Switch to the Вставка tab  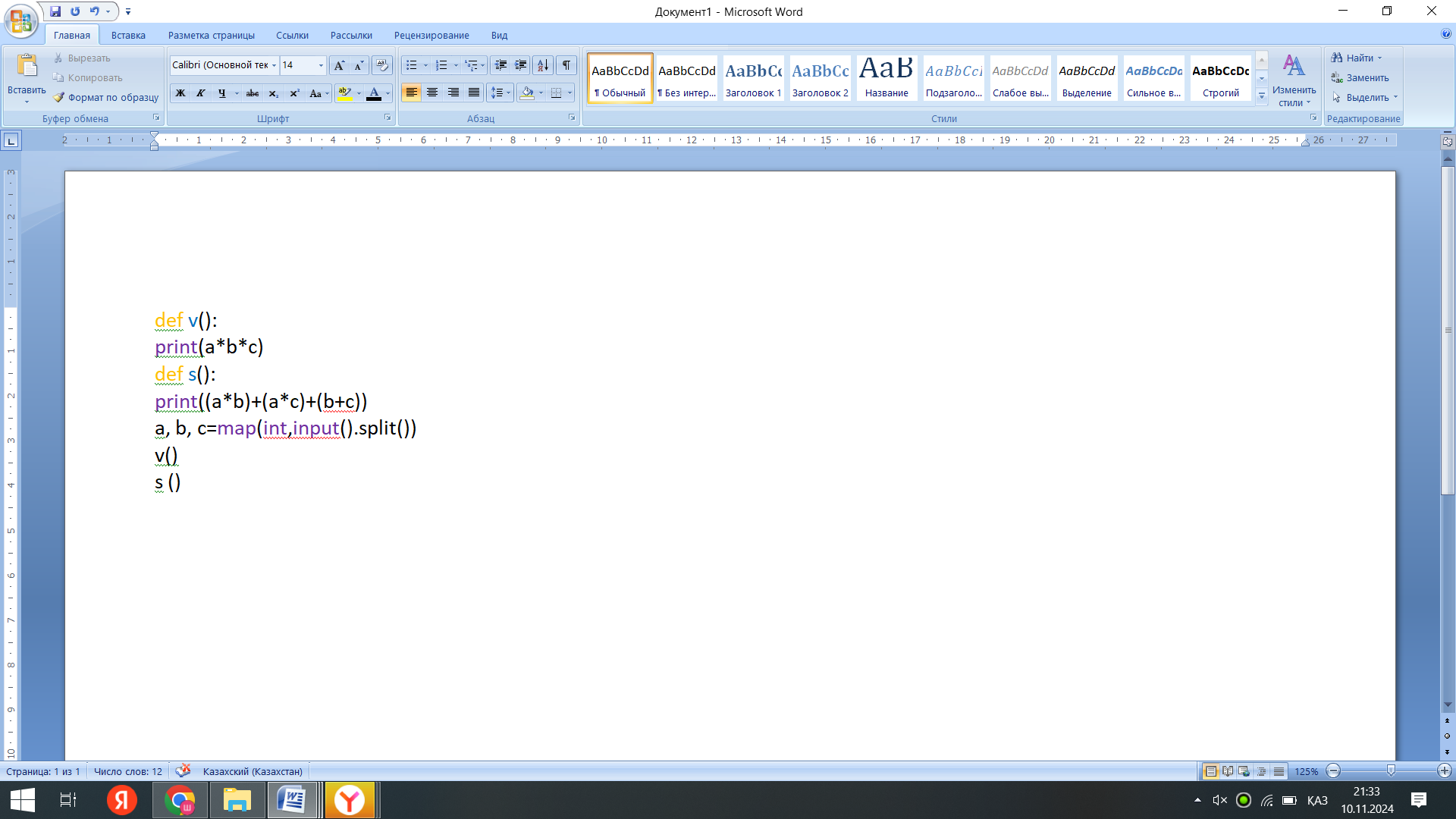tap(128, 36)
